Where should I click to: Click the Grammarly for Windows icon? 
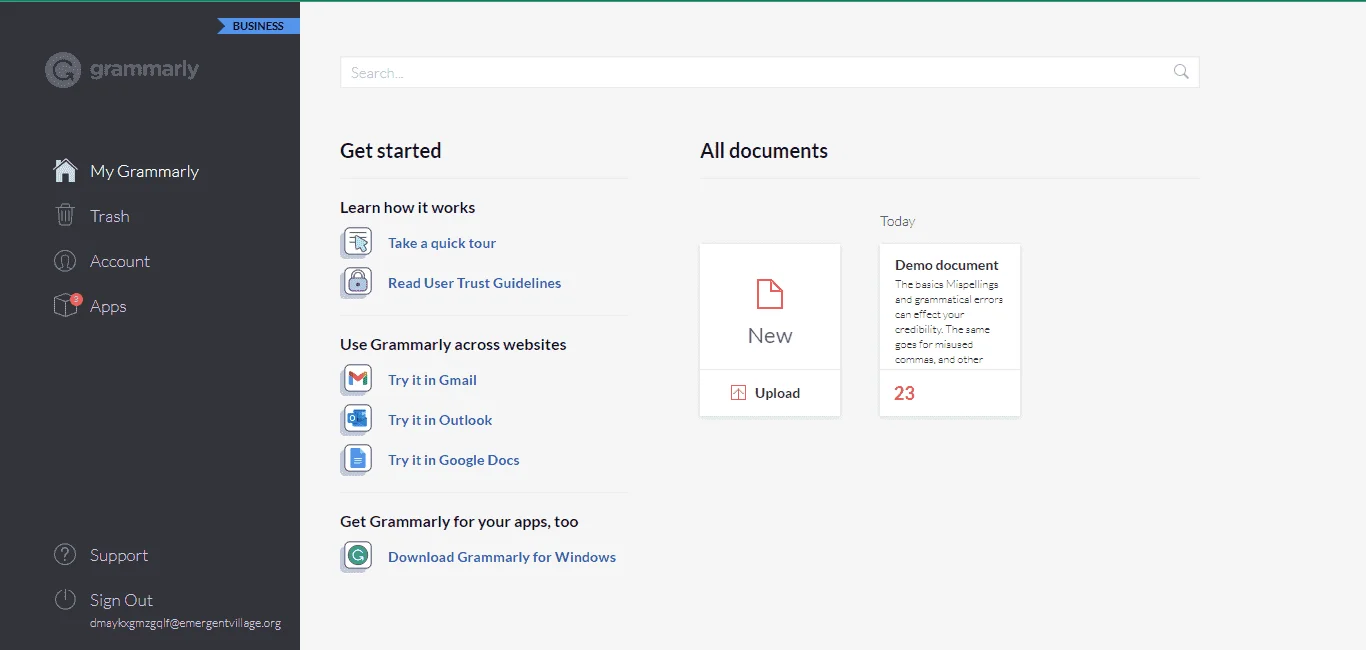357,556
